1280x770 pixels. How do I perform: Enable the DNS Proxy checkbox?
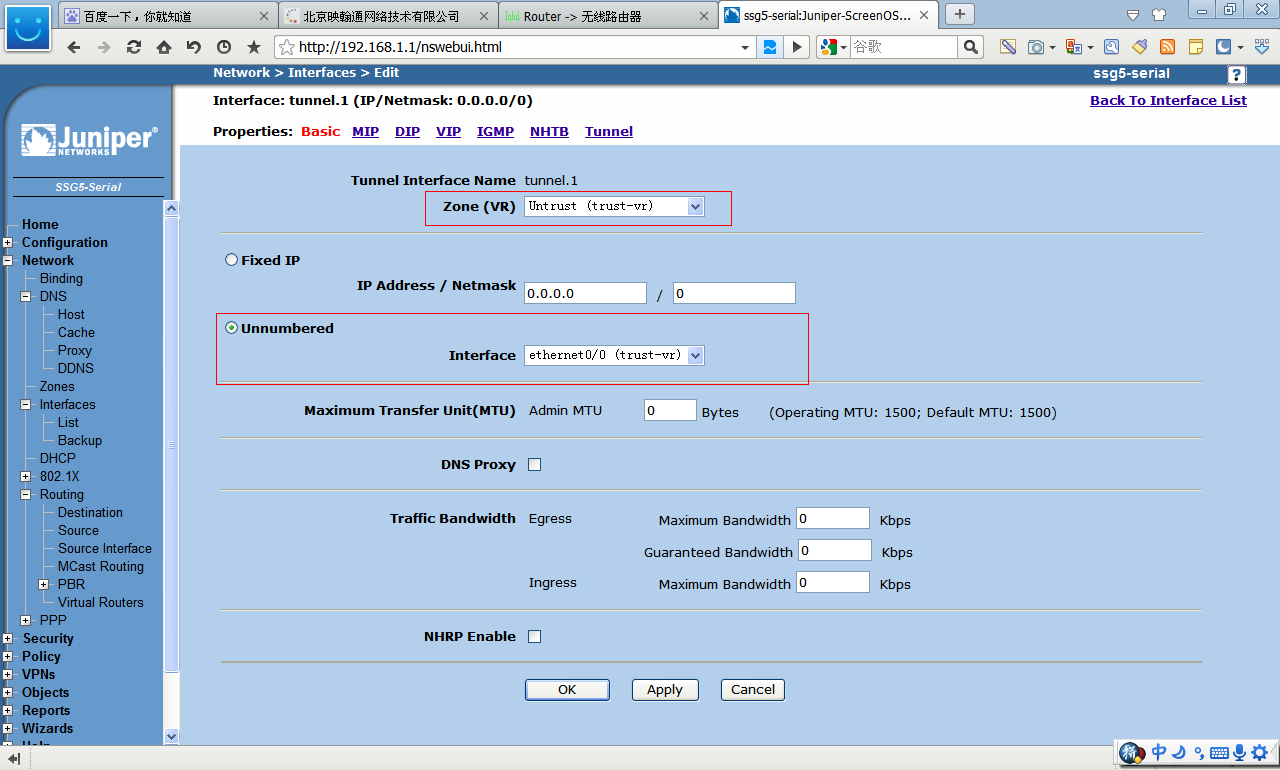[x=534, y=465]
